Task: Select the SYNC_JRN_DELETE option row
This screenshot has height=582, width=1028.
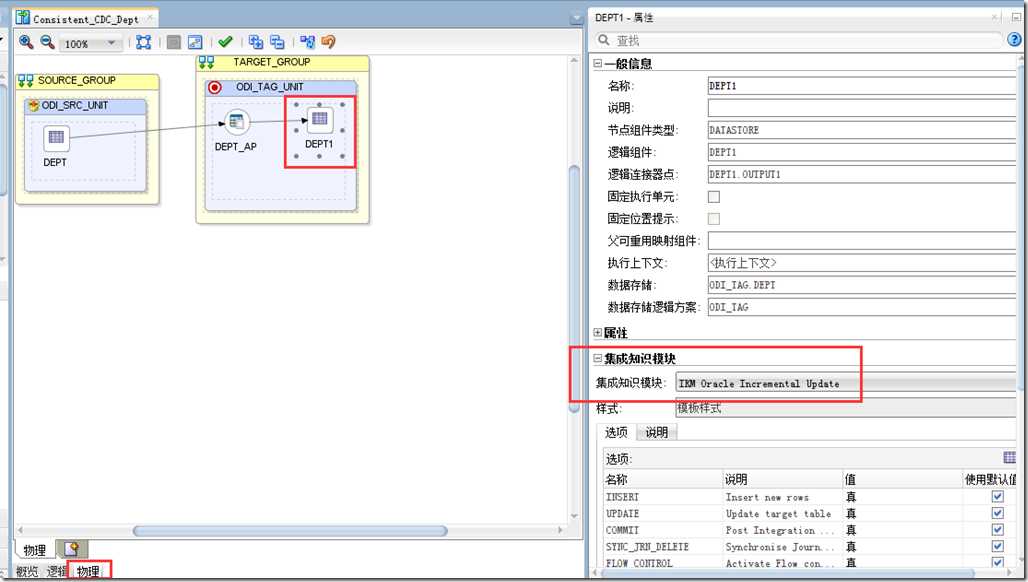Action: 809,547
